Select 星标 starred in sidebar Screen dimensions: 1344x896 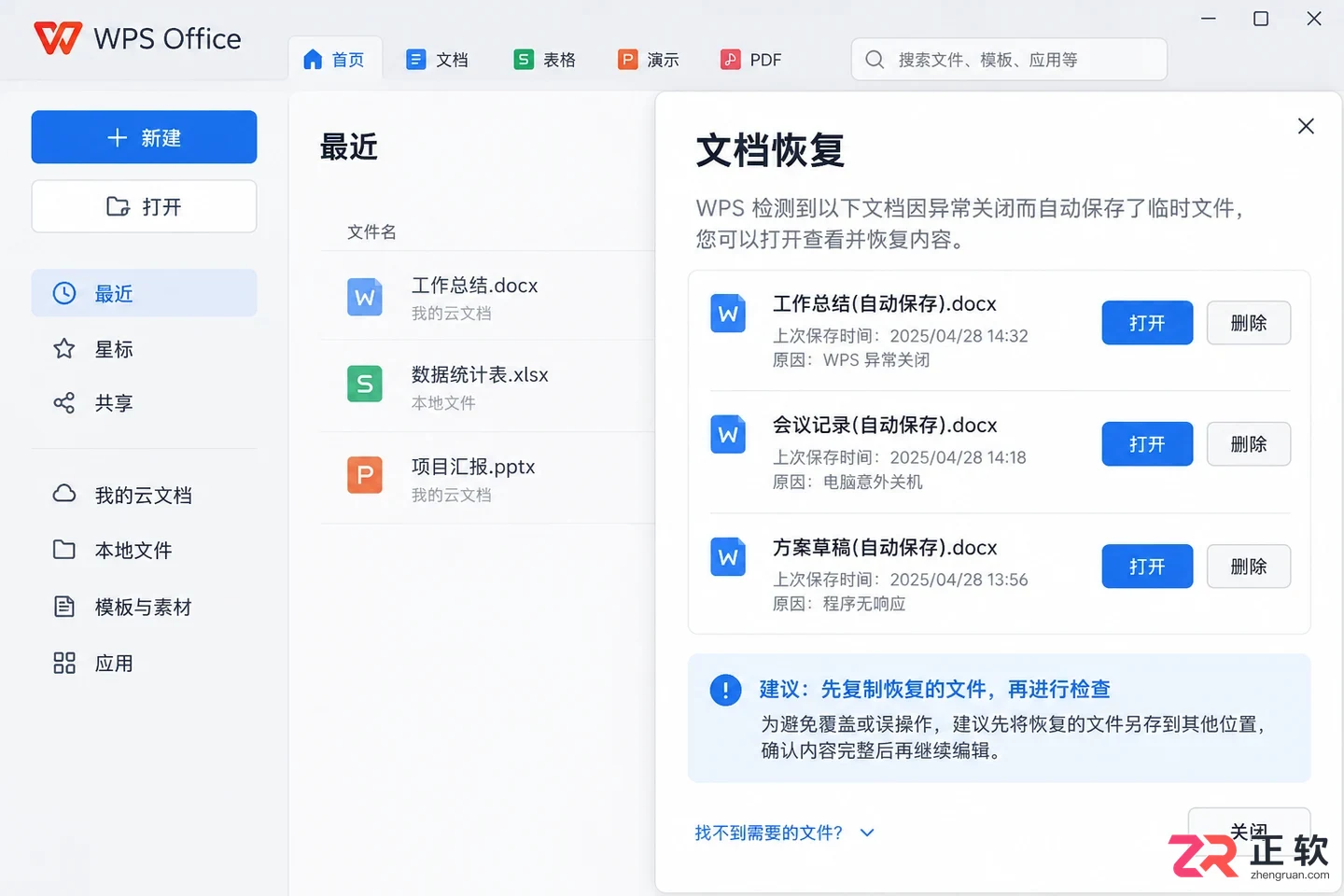coord(144,349)
